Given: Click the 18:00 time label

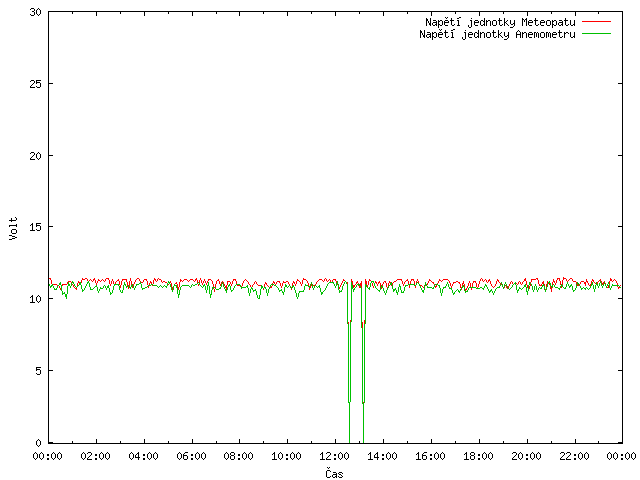Looking at the screenshot, I should coord(478,456).
